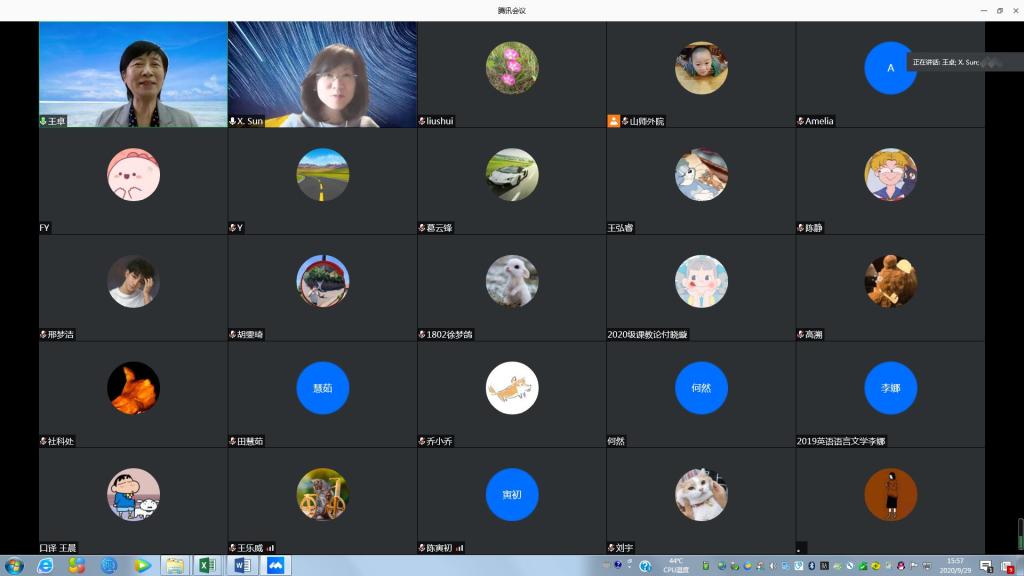Click the orange host icon beside 山师外院
Screen dimensions: 1024x576
pyautogui.click(x=613, y=121)
